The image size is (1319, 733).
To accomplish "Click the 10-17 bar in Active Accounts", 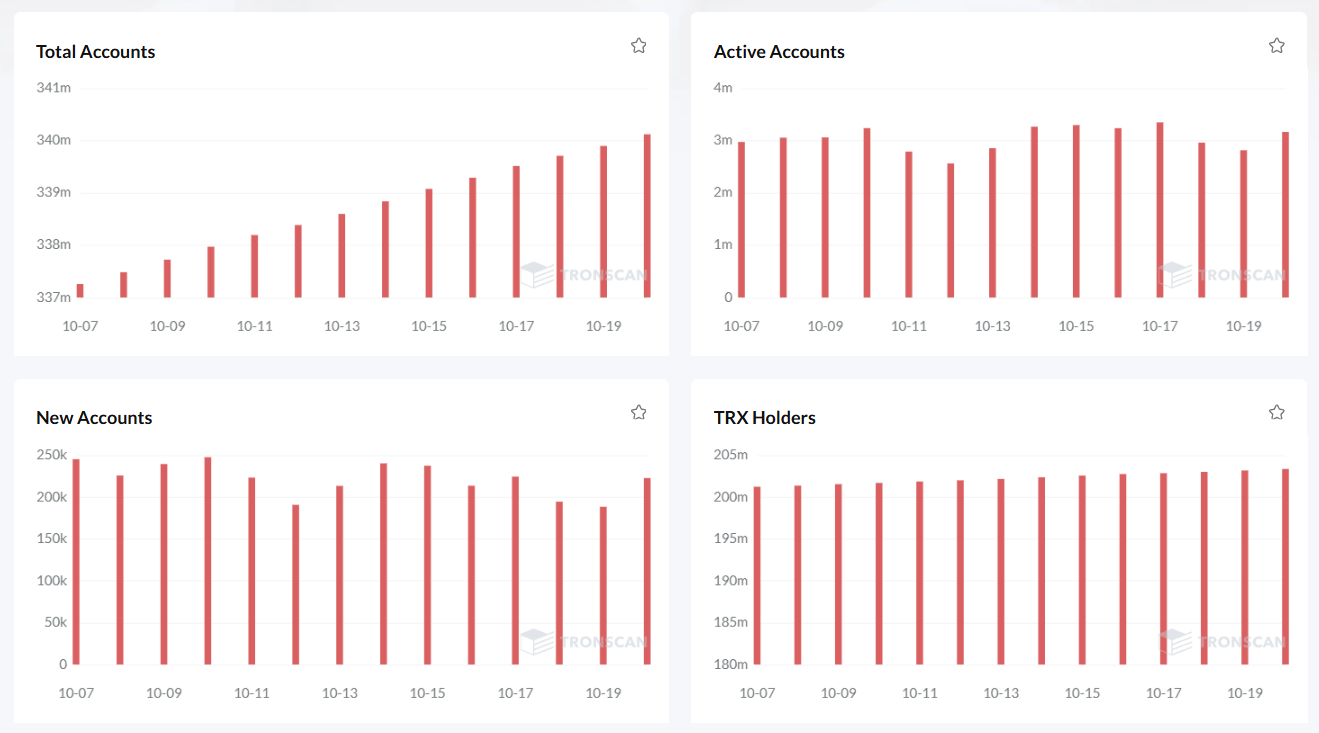I will 1160,210.
